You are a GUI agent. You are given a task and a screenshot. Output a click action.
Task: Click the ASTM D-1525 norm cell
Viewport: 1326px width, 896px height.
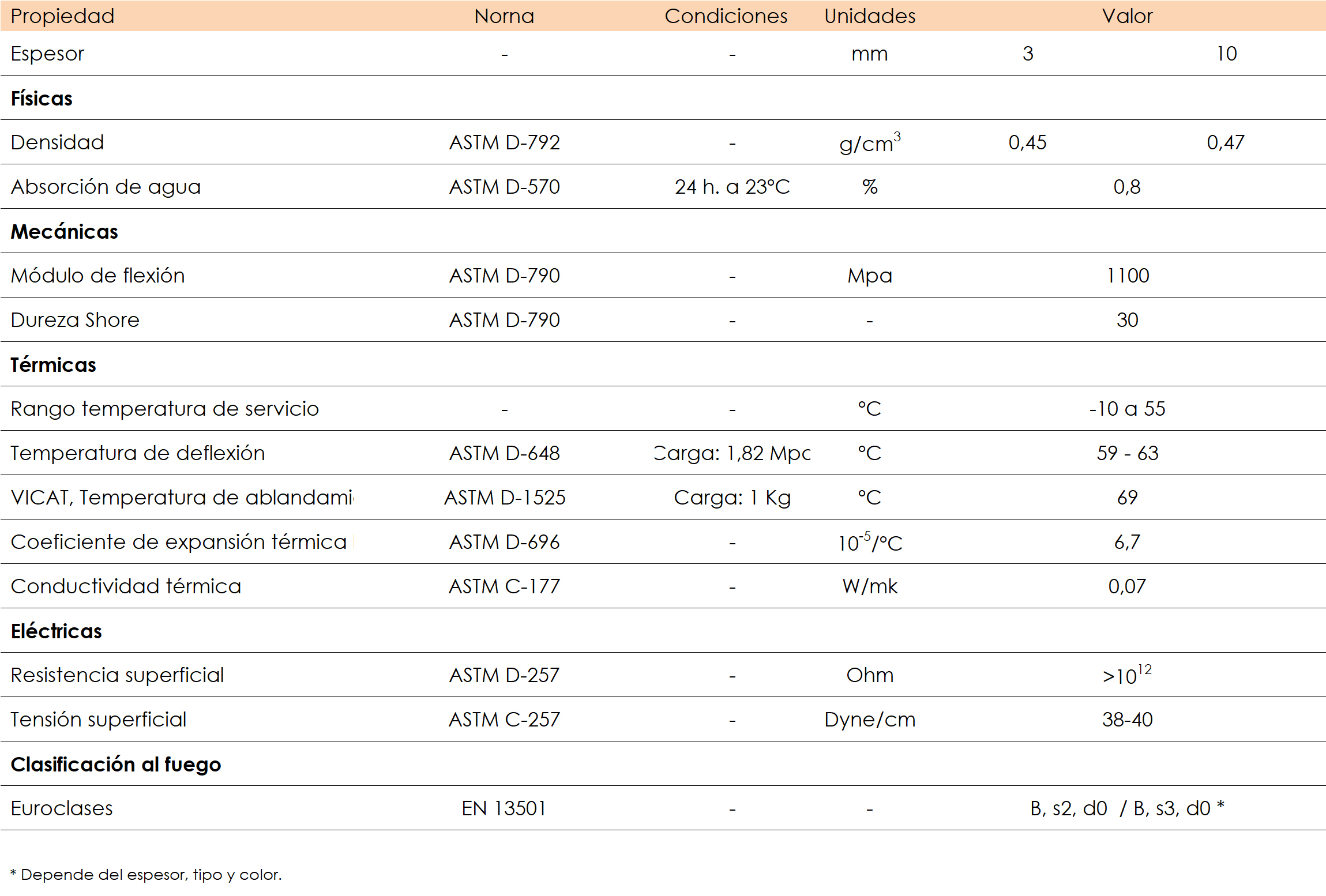pos(504,498)
